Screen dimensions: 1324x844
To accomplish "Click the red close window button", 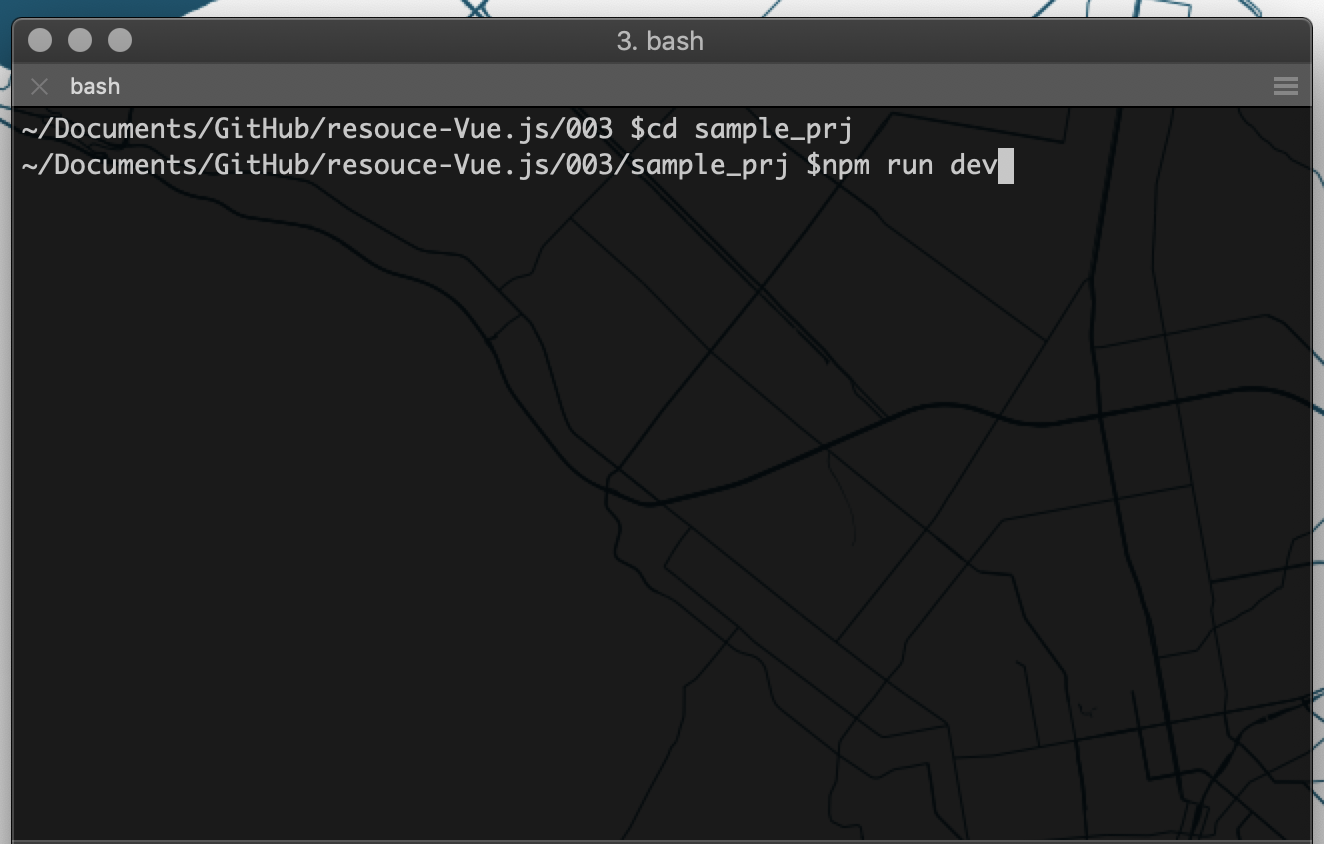I will click(40, 40).
